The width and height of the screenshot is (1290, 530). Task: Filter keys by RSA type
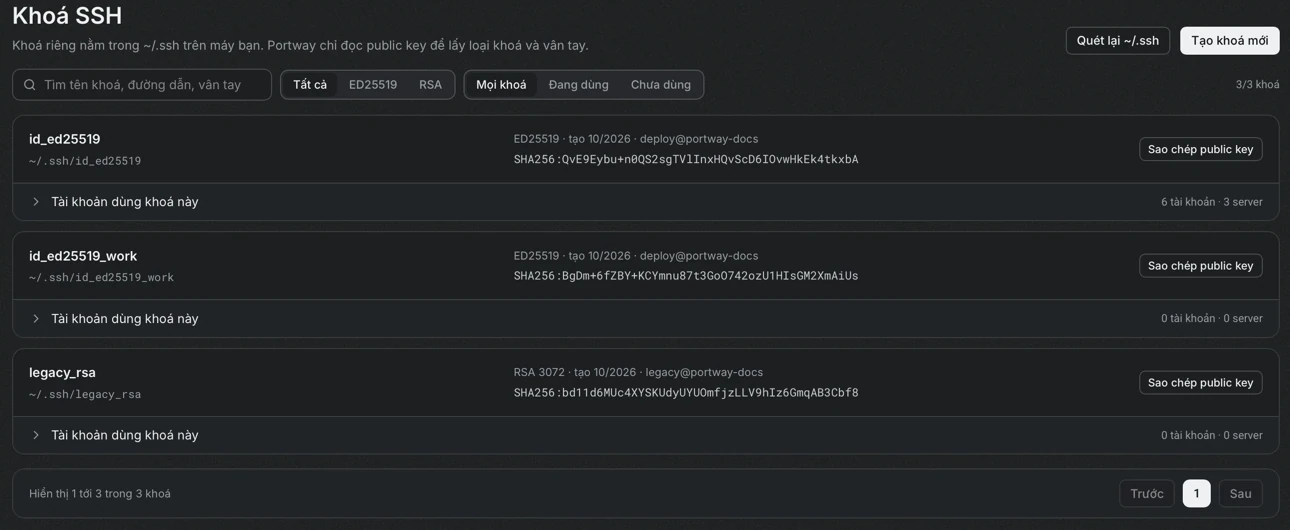pos(430,85)
